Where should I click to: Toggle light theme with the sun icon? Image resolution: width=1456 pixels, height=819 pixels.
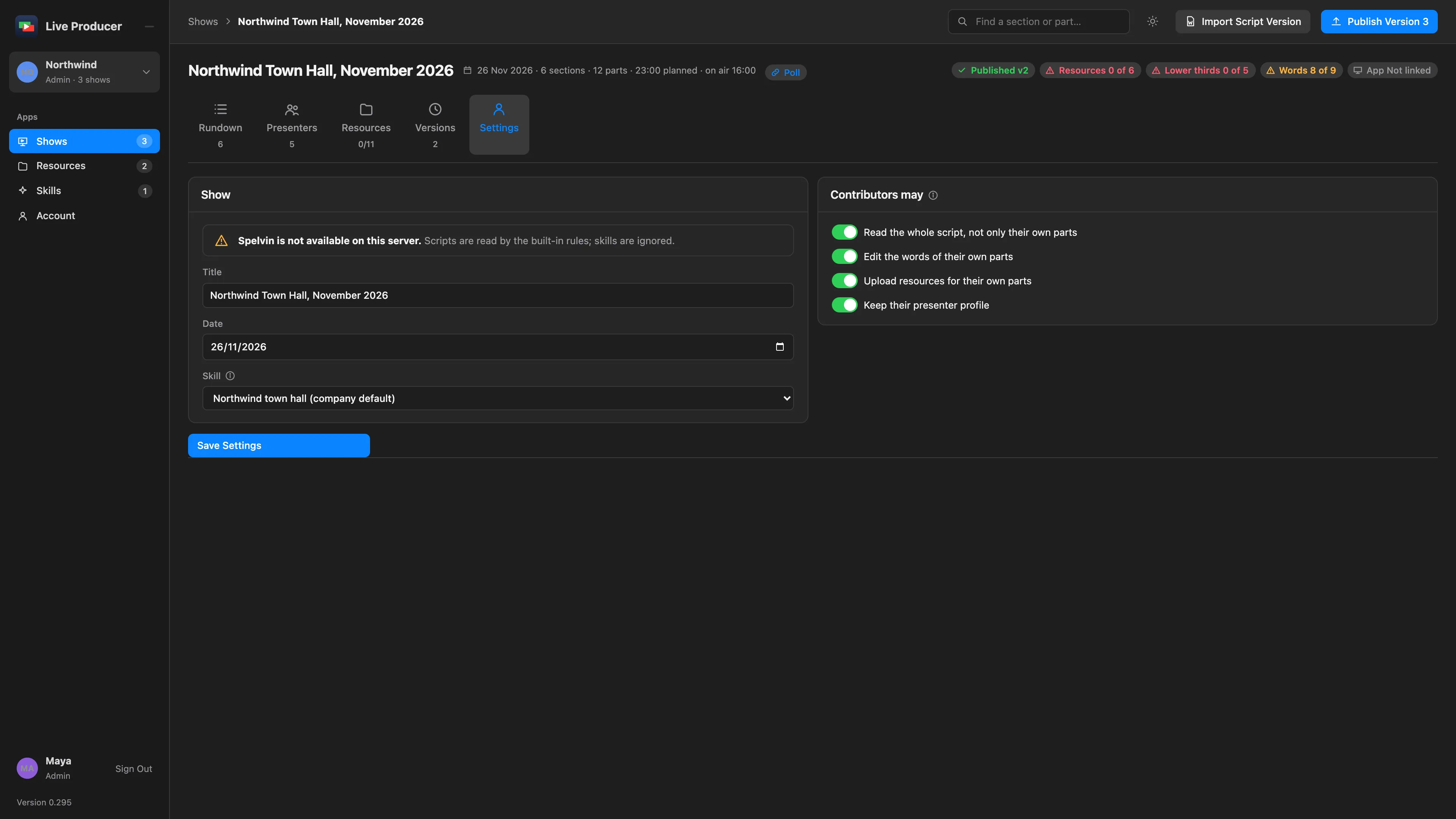[1153, 22]
